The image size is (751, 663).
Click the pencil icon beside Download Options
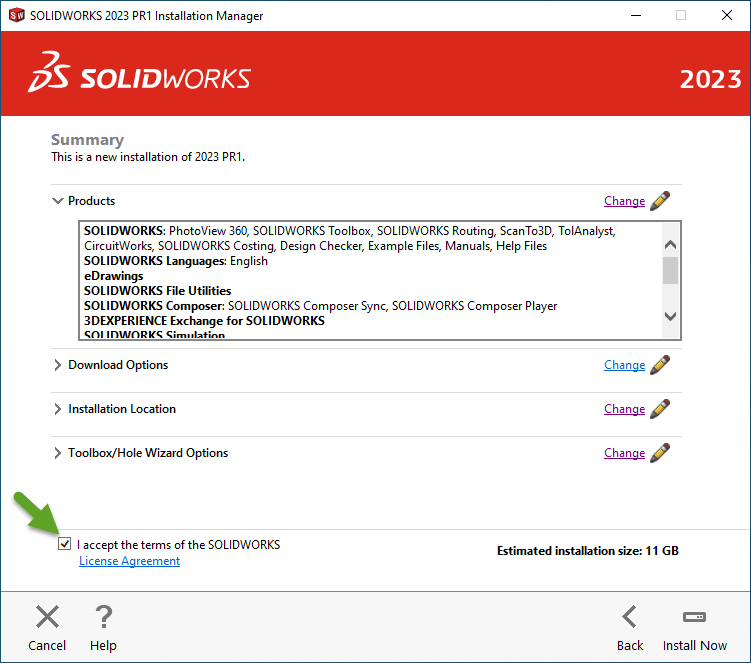(660, 365)
